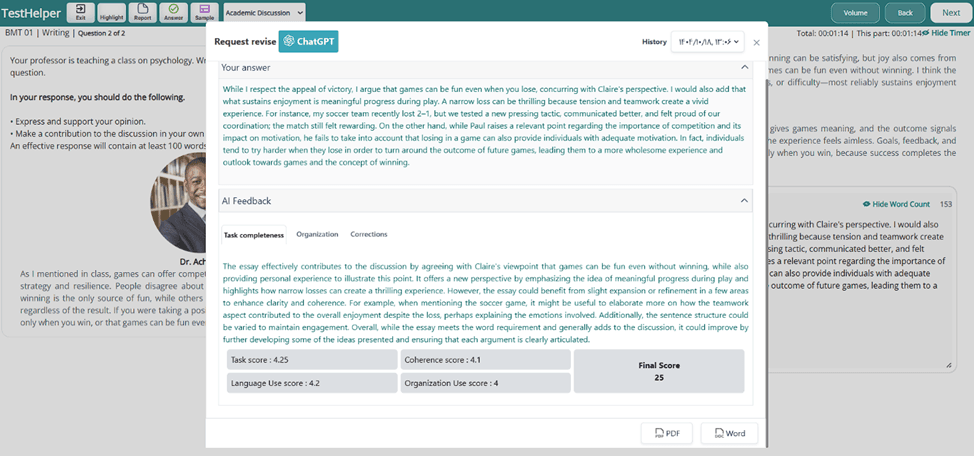This screenshot has height=456, width=974.
Task: Open the Sample response icon
Action: tap(204, 12)
